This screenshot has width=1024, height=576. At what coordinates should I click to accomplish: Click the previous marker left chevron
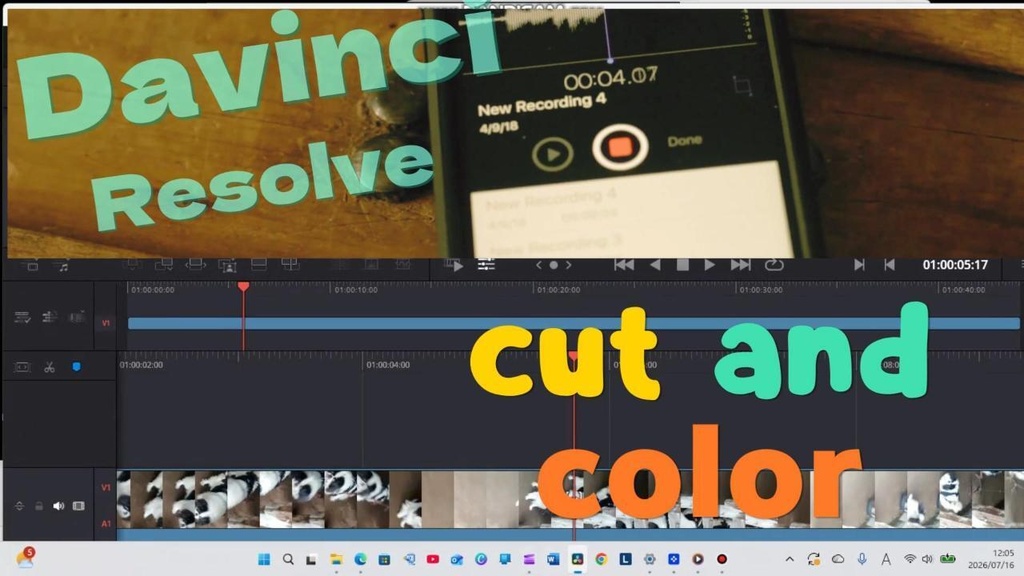[x=539, y=264]
